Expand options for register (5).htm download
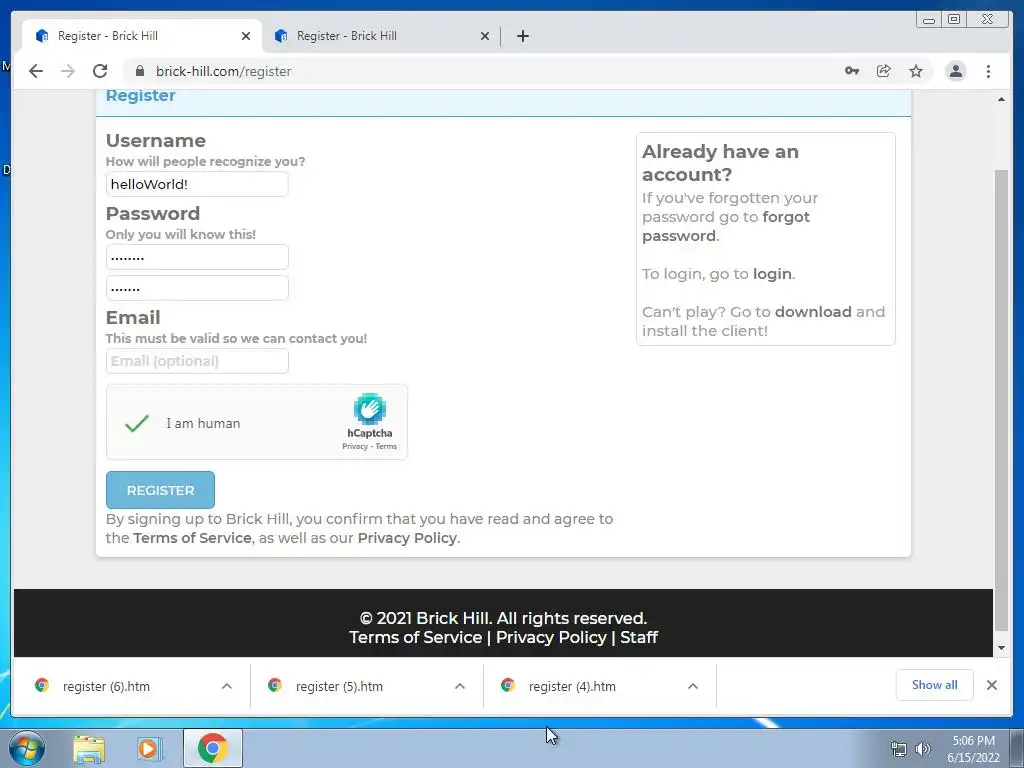 tap(460, 686)
